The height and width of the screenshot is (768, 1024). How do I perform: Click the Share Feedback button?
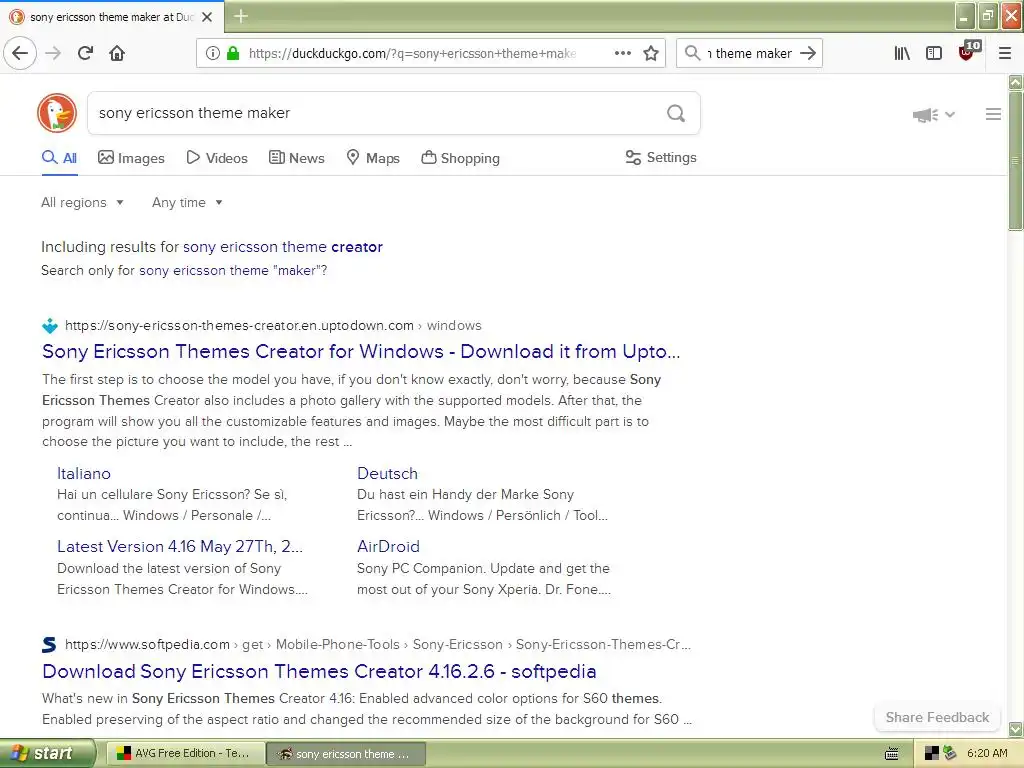click(937, 717)
